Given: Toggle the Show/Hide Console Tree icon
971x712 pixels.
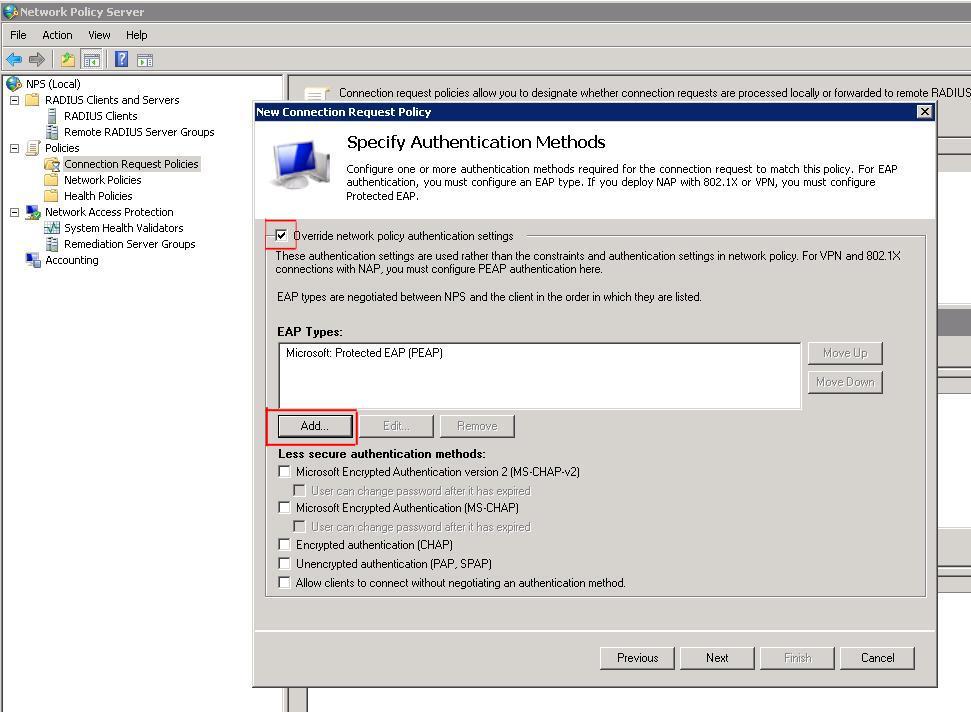Looking at the screenshot, I should pyautogui.click(x=92, y=59).
